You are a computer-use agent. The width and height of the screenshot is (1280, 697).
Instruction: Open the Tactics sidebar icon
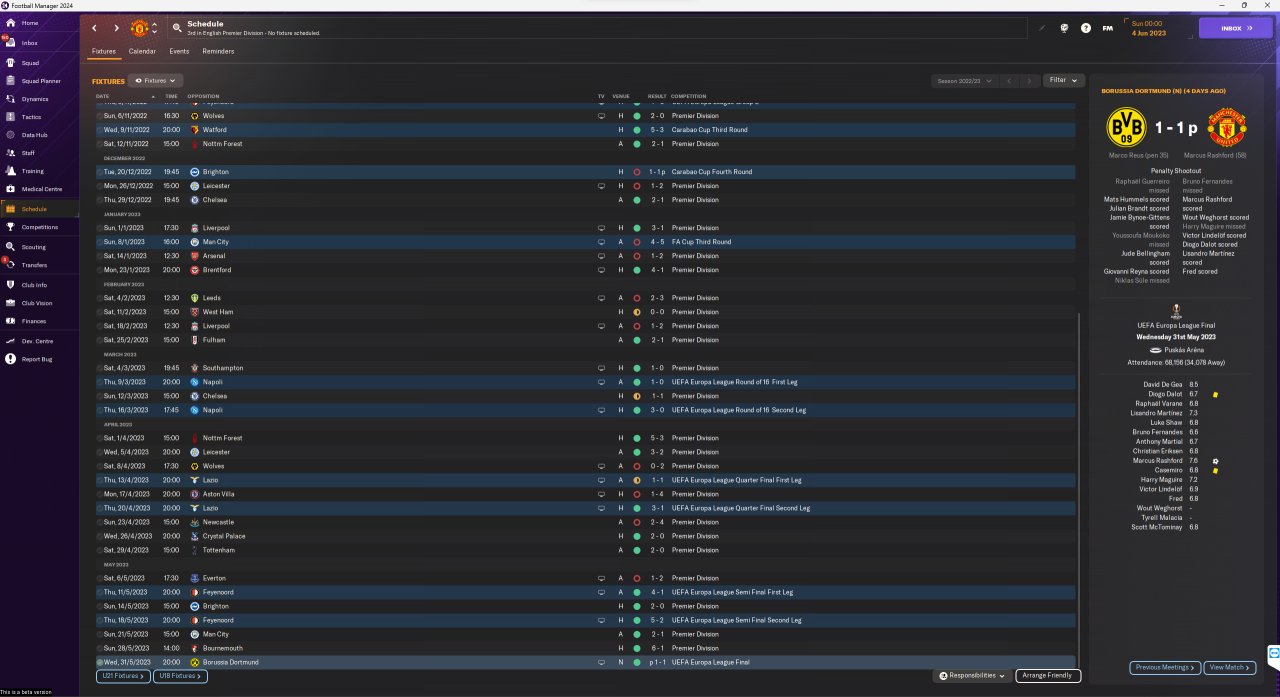click(10, 117)
